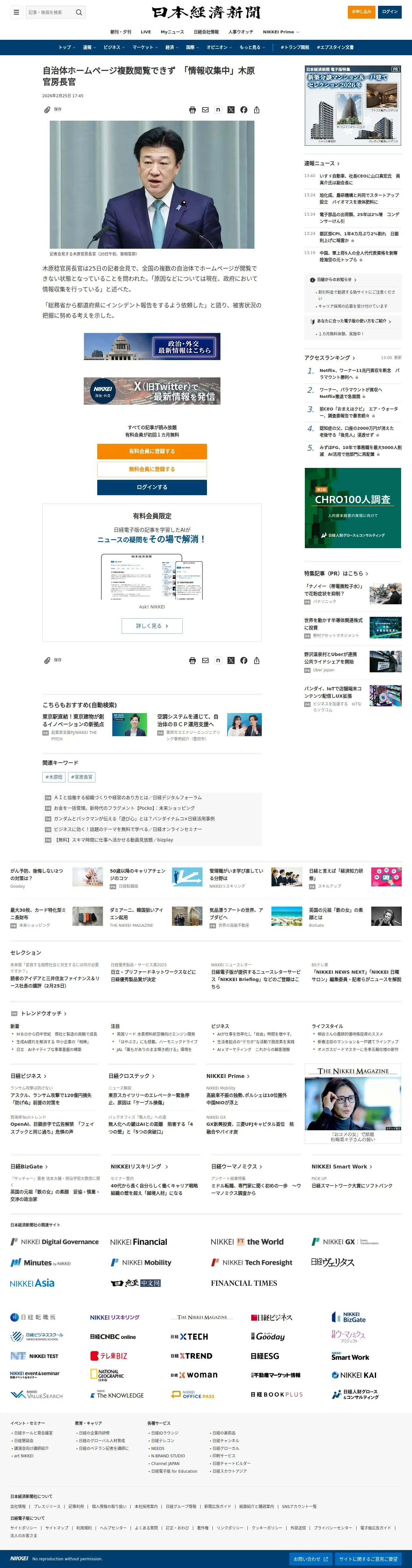Open トレンドウオッチ section link
The width and height of the screenshot is (412, 1568).
coord(44,1013)
